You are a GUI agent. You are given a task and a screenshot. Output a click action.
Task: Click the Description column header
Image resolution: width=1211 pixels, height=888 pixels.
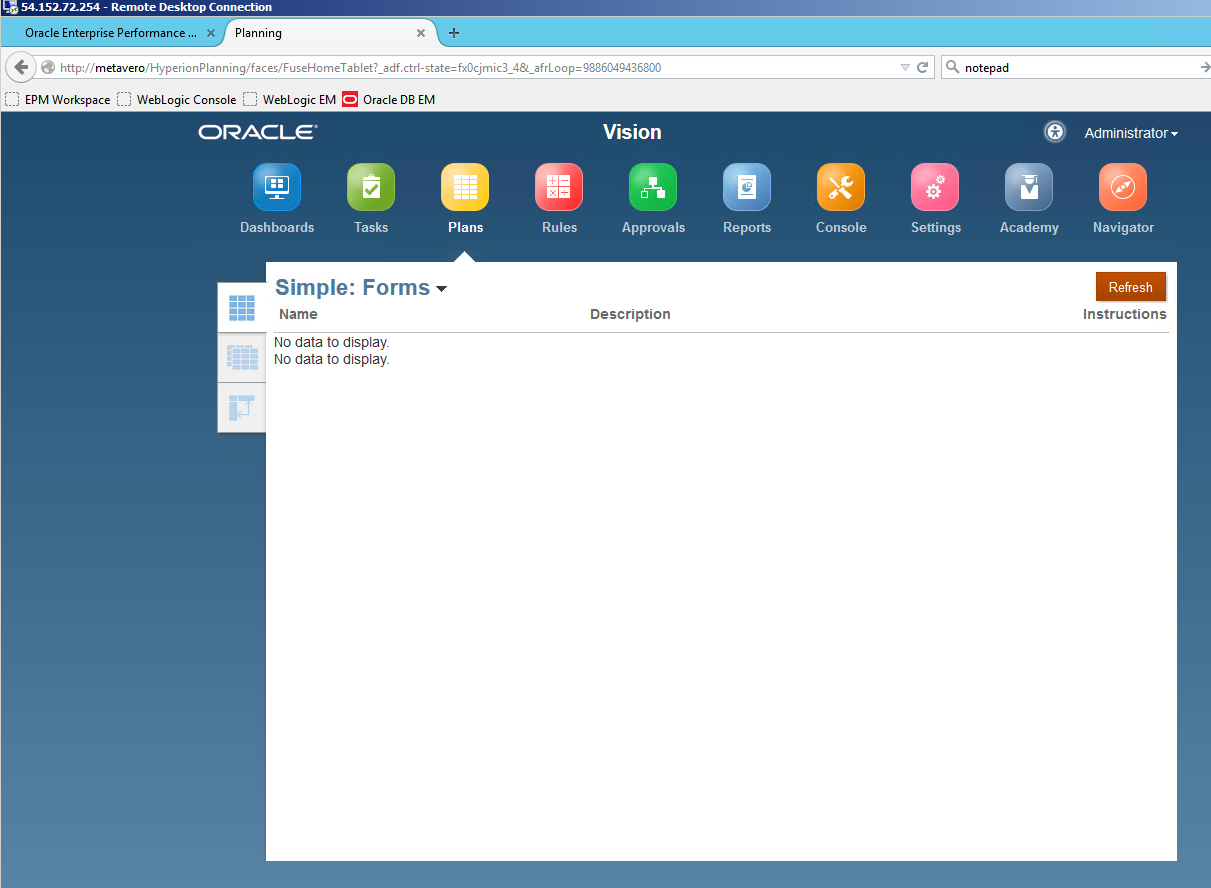(630, 314)
